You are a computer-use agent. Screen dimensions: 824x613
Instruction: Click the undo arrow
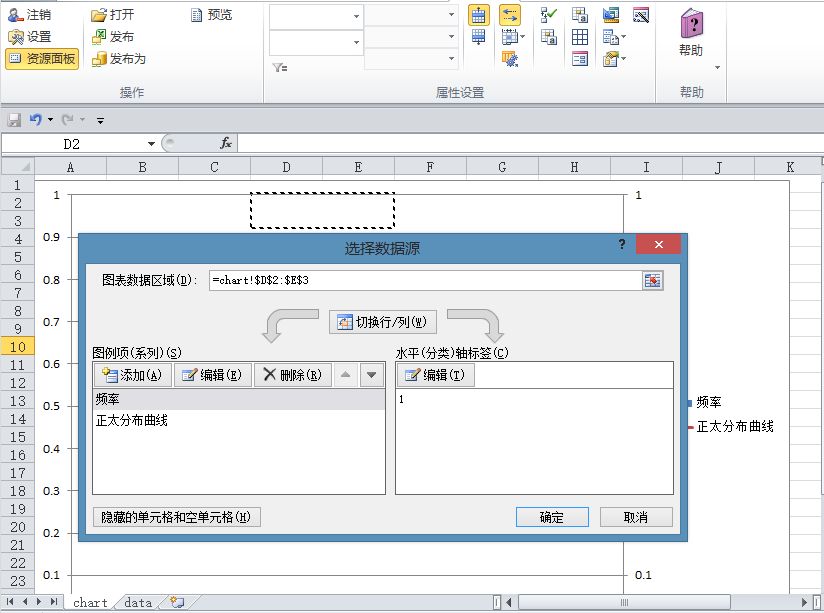coord(35,120)
